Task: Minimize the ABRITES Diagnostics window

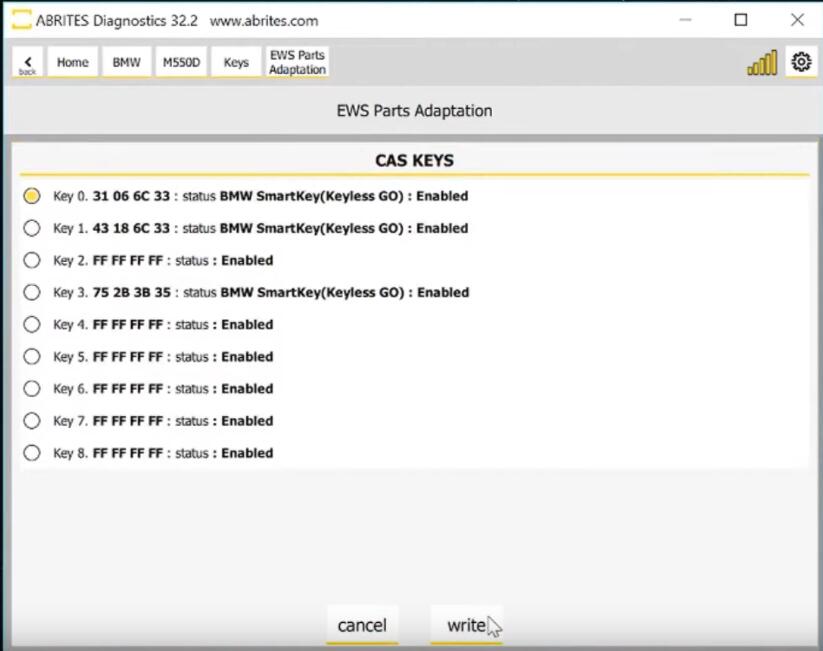Action: click(x=685, y=20)
